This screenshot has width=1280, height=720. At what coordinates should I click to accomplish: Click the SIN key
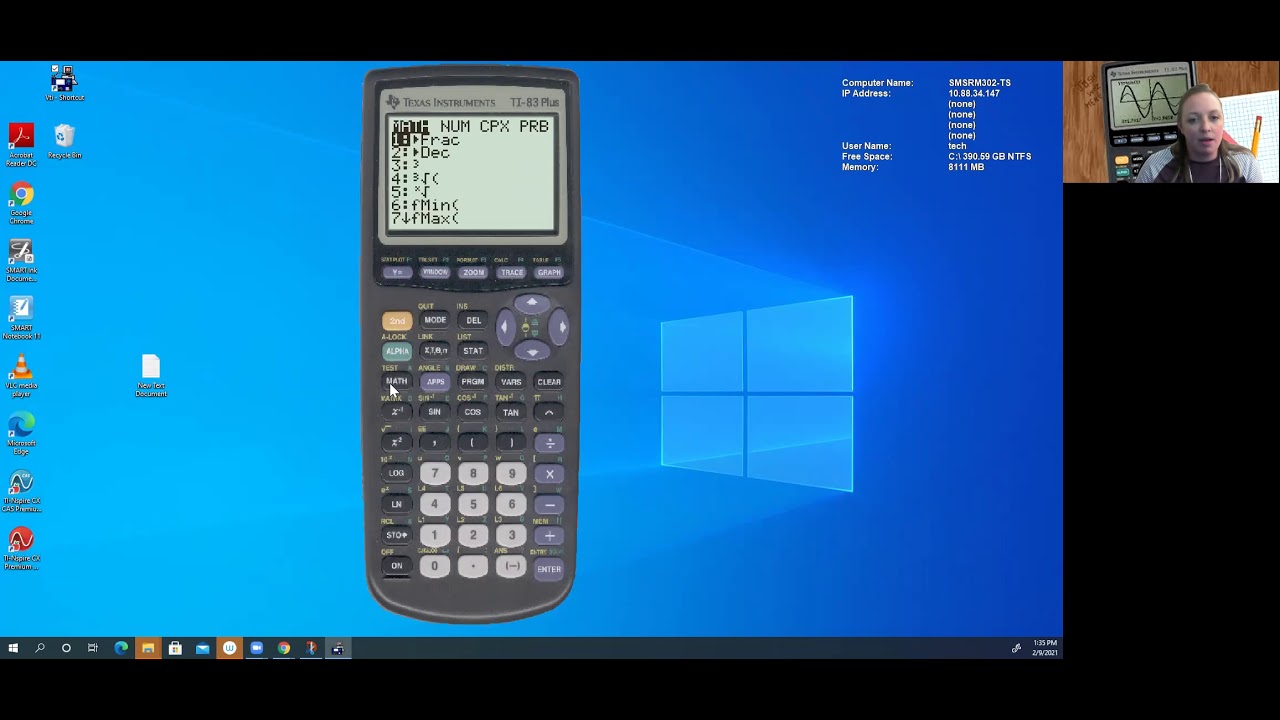point(435,412)
